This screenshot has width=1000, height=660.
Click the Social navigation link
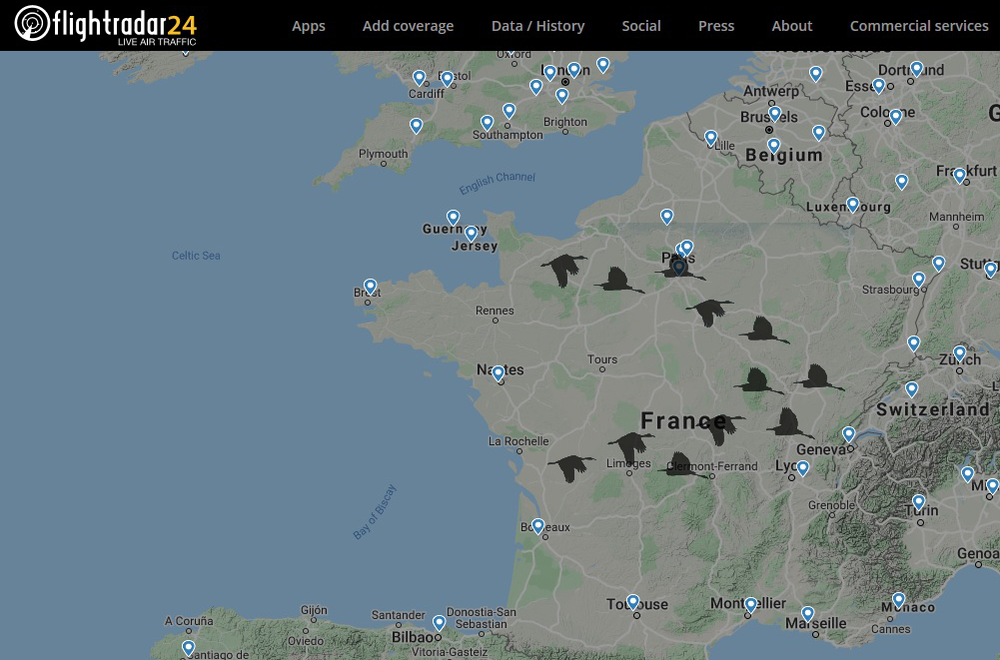click(x=641, y=26)
